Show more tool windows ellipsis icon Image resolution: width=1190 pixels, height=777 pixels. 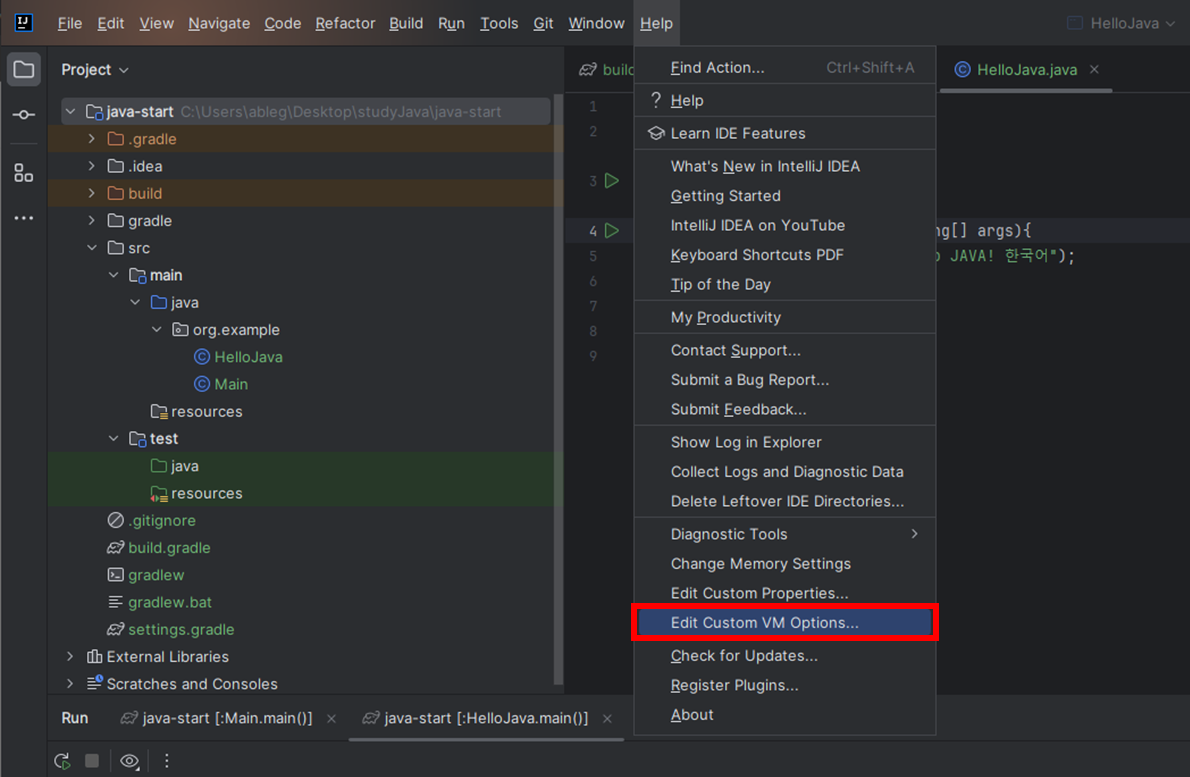[x=24, y=218]
